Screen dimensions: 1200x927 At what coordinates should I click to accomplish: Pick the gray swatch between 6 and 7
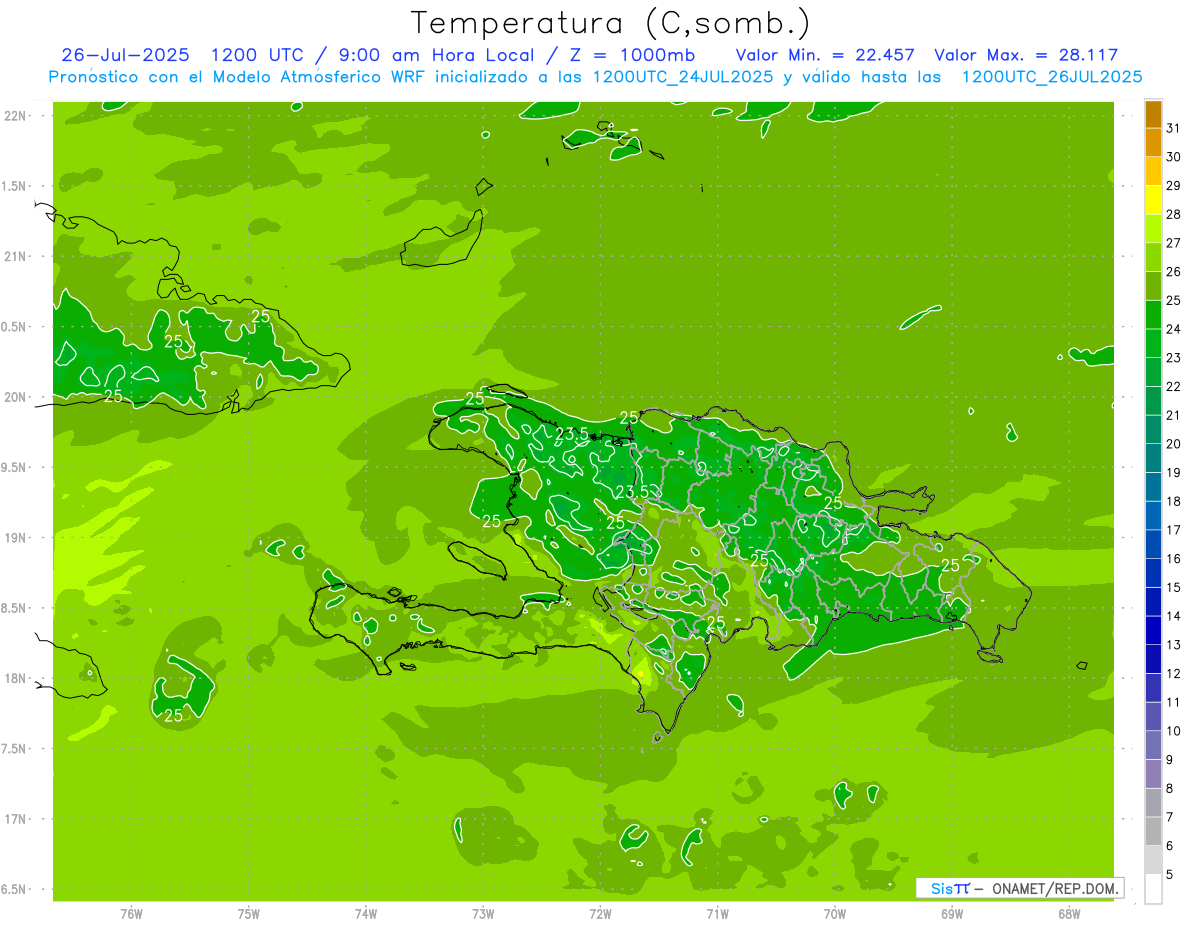tap(1153, 831)
